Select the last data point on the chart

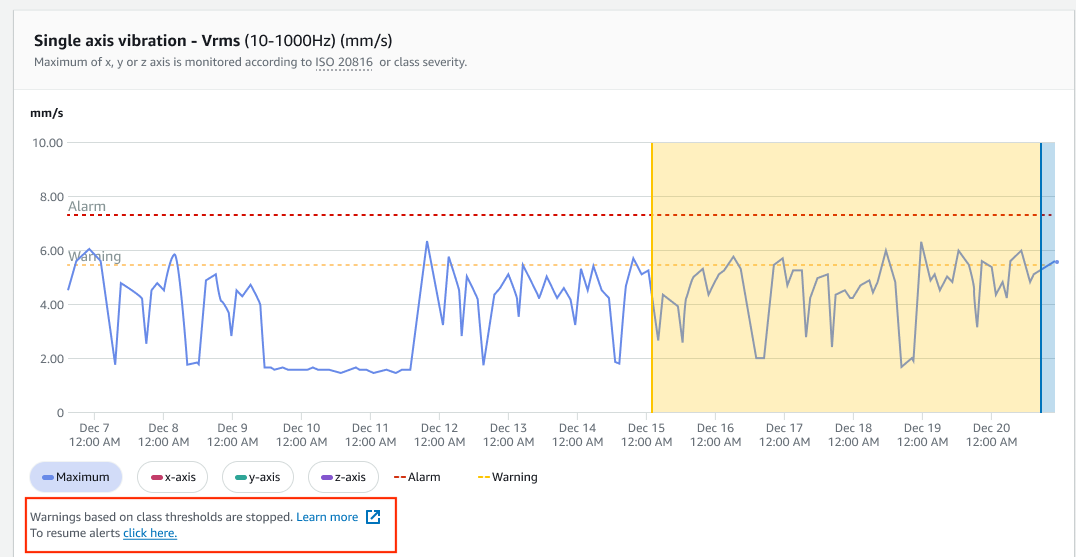1057,261
